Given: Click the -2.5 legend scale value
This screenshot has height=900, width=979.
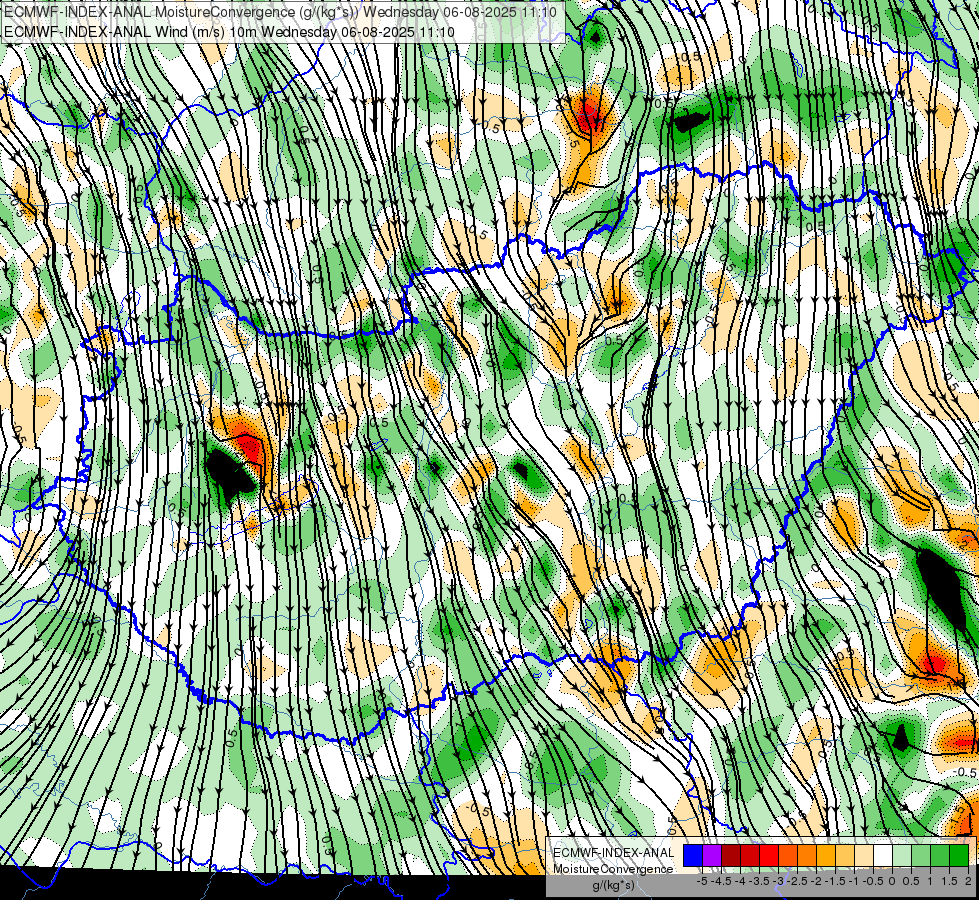Looking at the screenshot, I should (x=797, y=881).
